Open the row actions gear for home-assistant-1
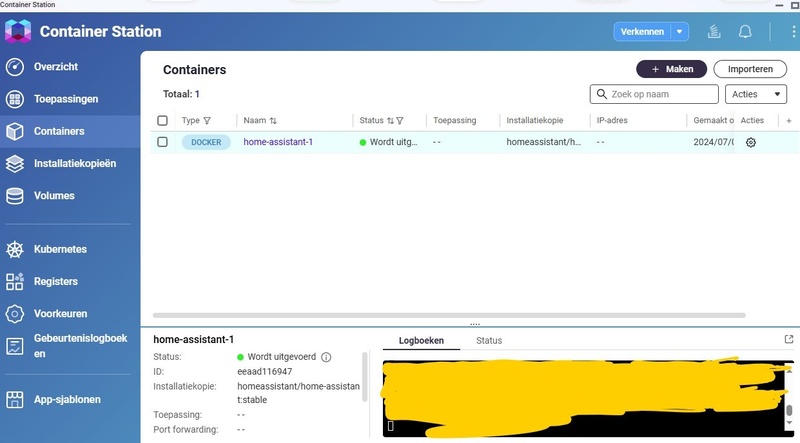The width and height of the screenshot is (800, 443). tap(751, 142)
